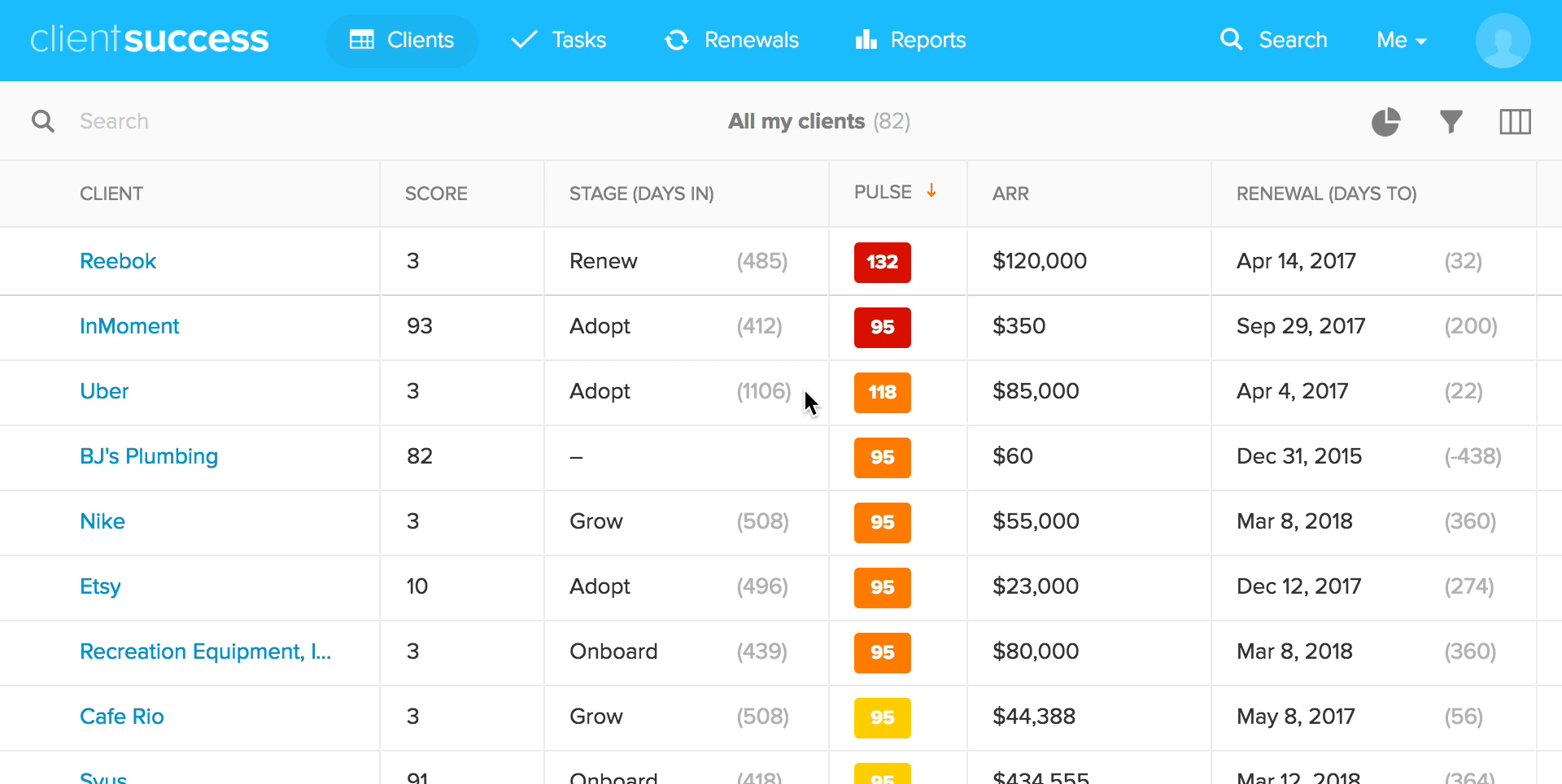Open the filter funnel icon

[x=1451, y=122]
